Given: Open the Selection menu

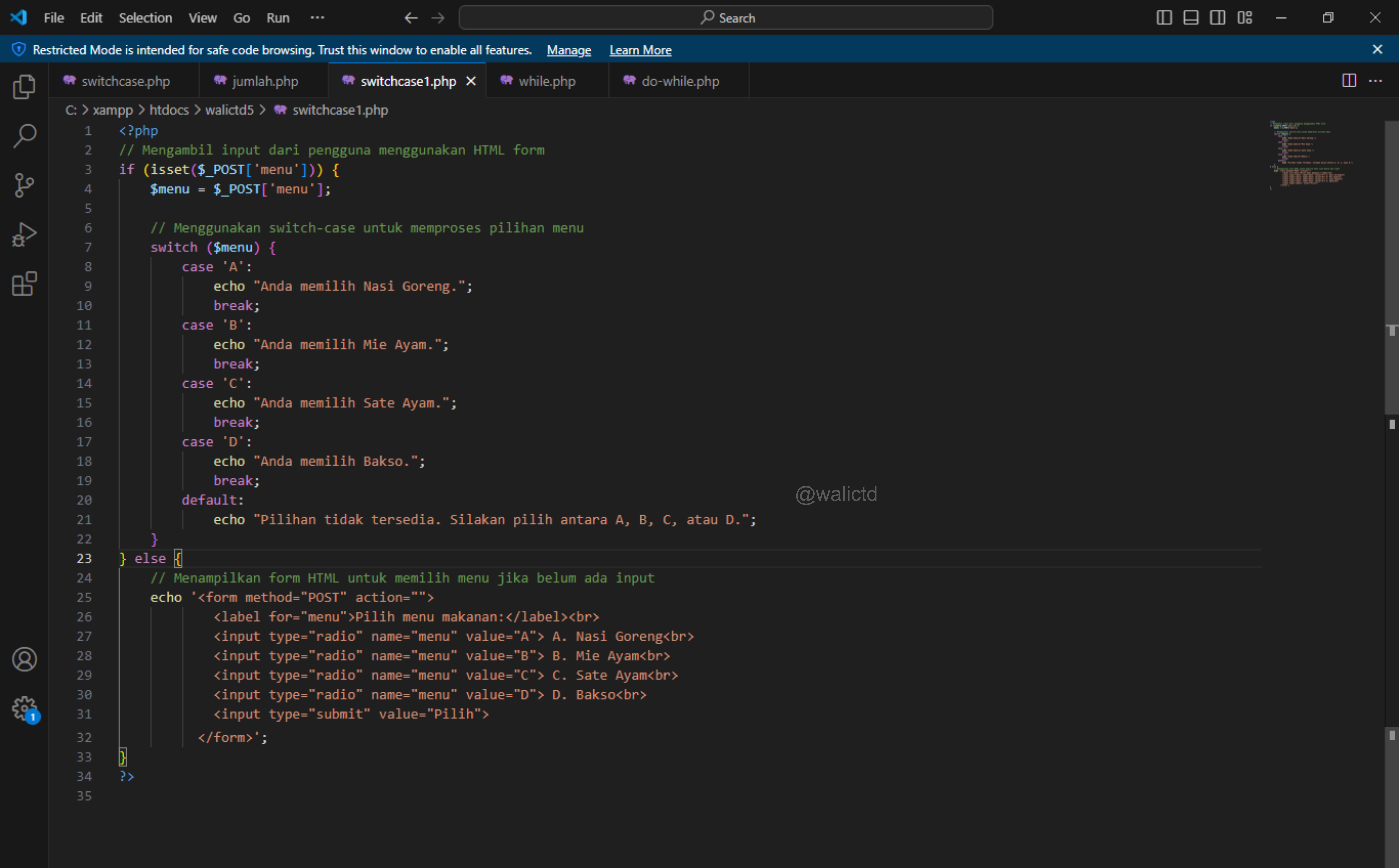Looking at the screenshot, I should tap(145, 18).
